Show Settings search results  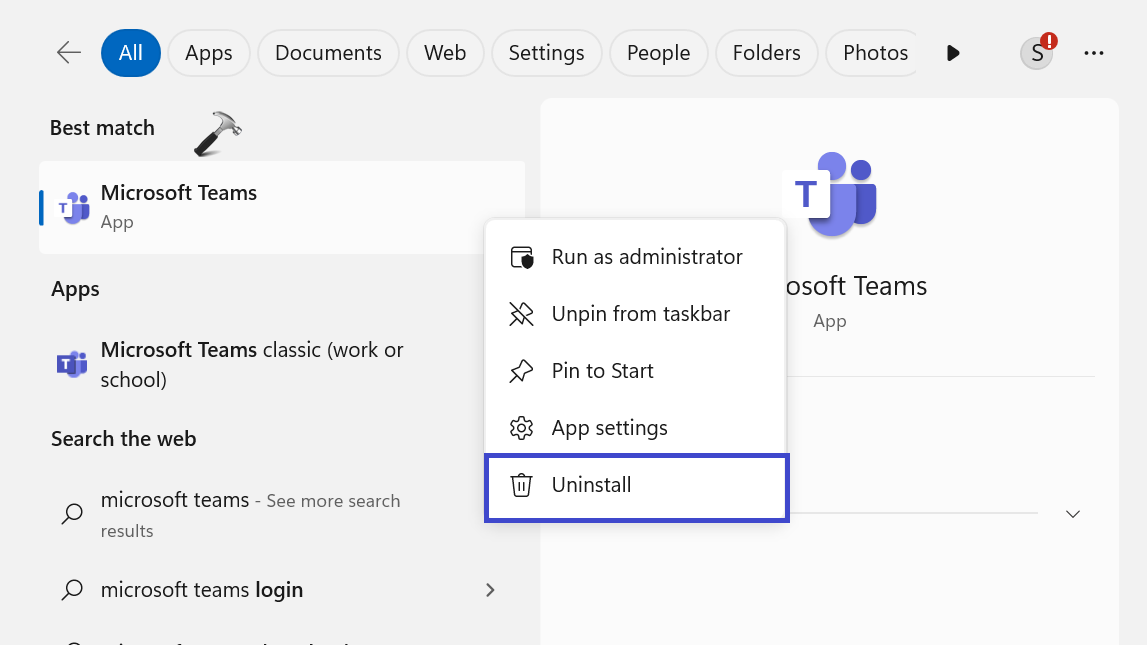(546, 53)
